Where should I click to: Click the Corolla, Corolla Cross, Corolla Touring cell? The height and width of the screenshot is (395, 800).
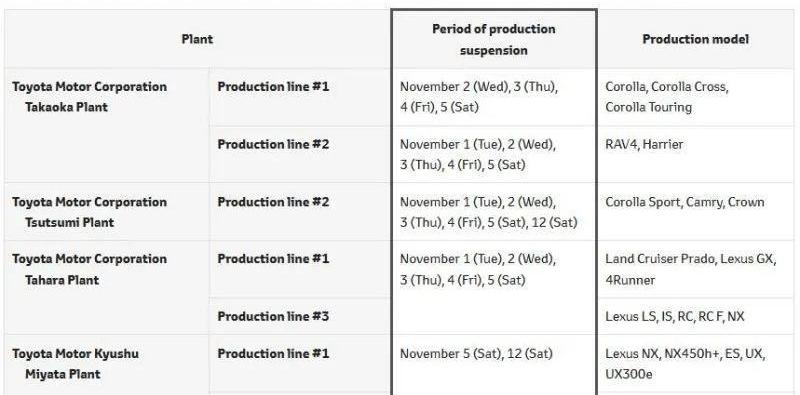[695, 97]
